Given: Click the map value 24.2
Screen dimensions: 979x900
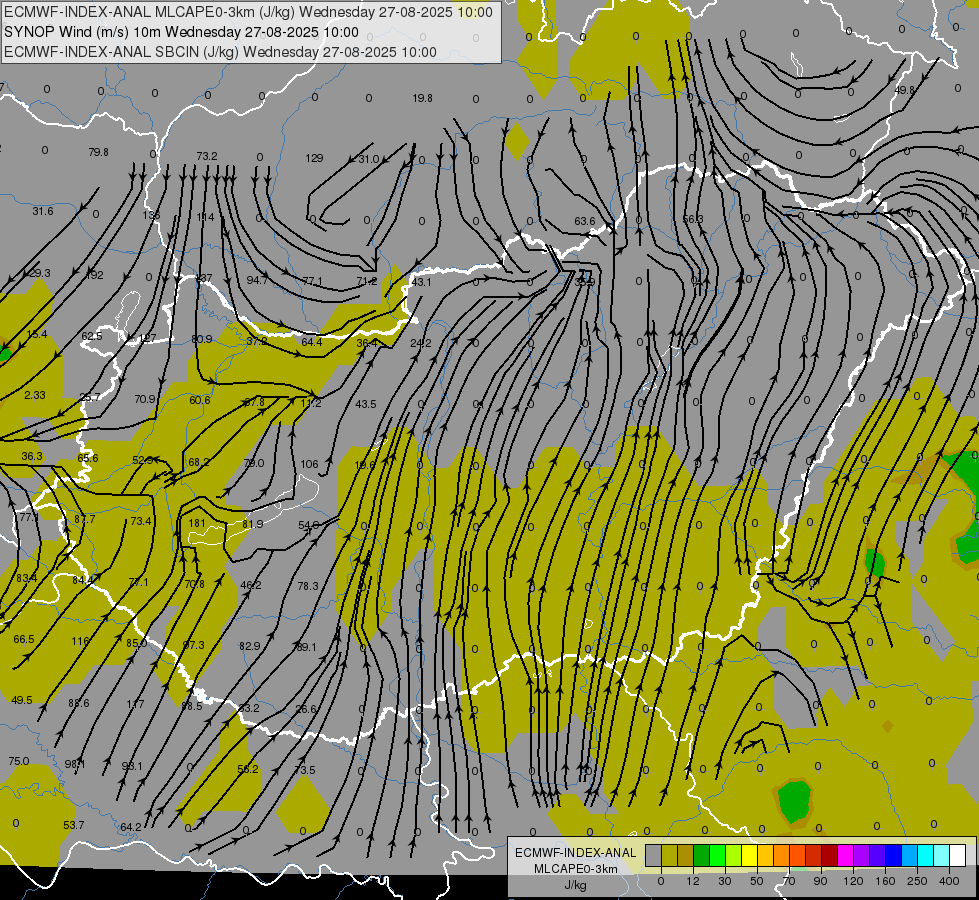Looking at the screenshot, I should (x=421, y=343).
